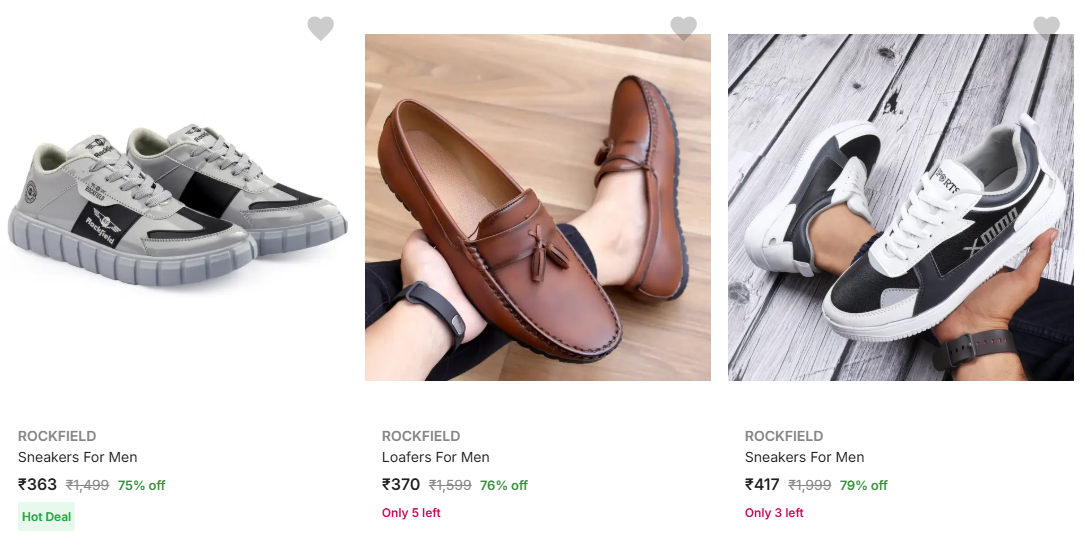Click ROCKFIELD brand name above Loafers For Men
This screenshot has width=1085, height=546.
[x=421, y=436]
